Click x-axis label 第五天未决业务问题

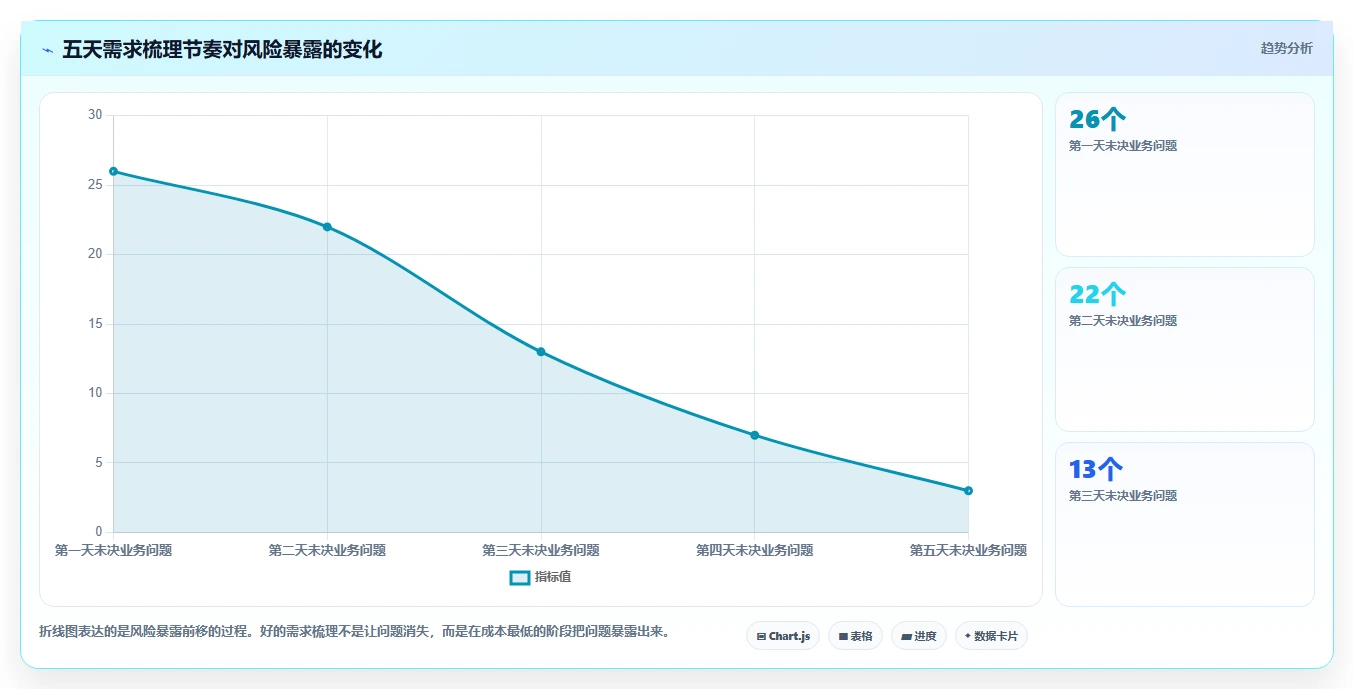968,550
